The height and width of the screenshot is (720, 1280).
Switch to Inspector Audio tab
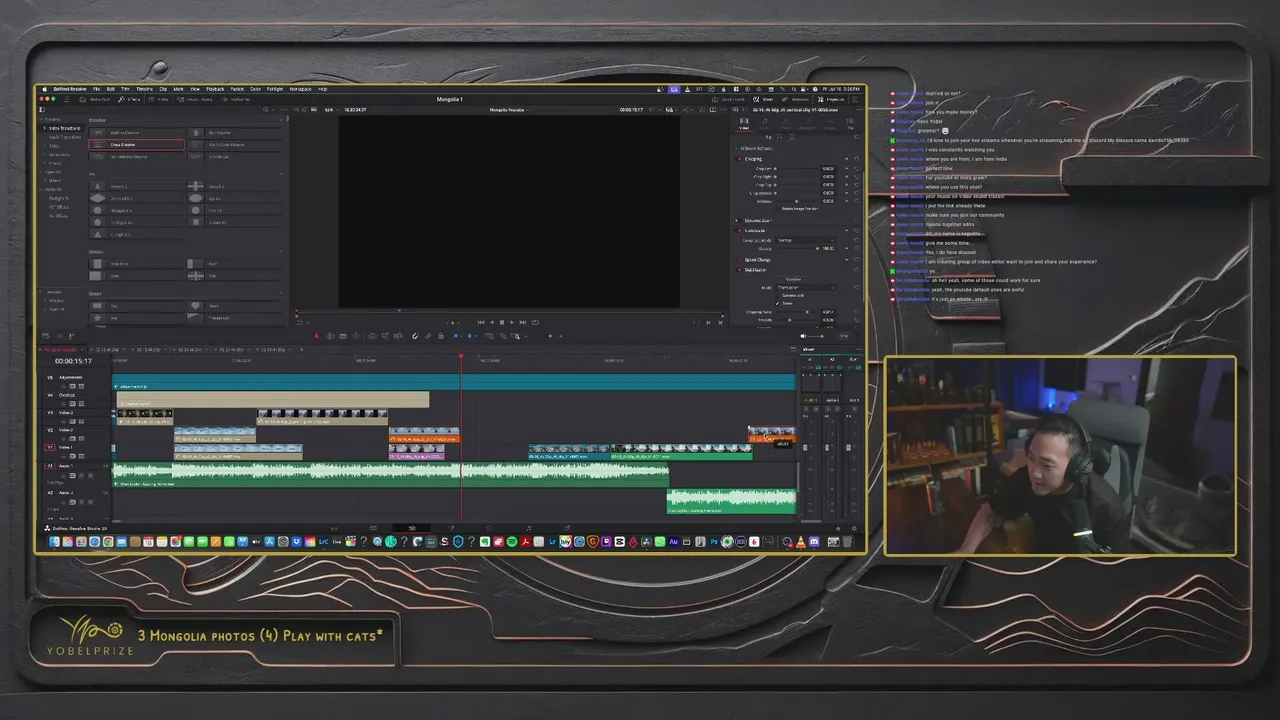[x=765, y=123]
